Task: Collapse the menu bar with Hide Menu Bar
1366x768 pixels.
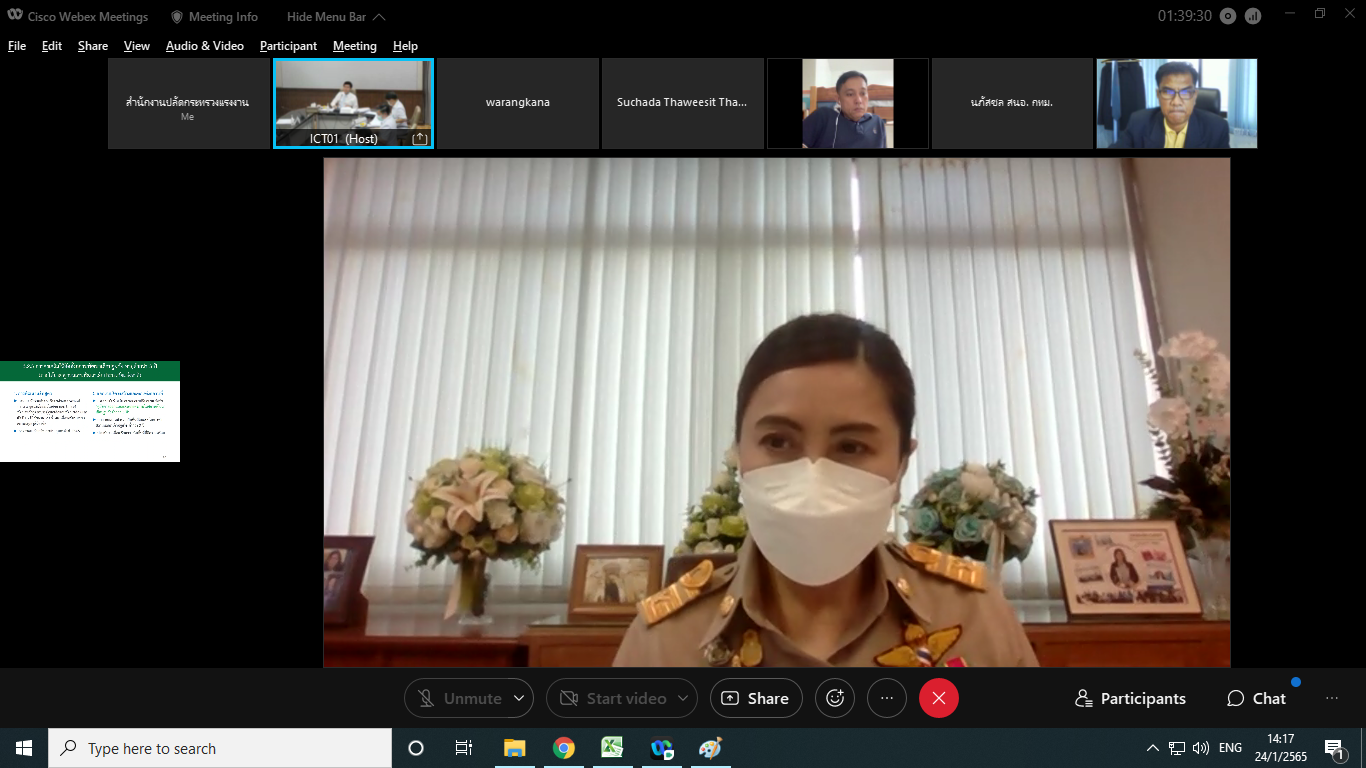Action: 335,17
